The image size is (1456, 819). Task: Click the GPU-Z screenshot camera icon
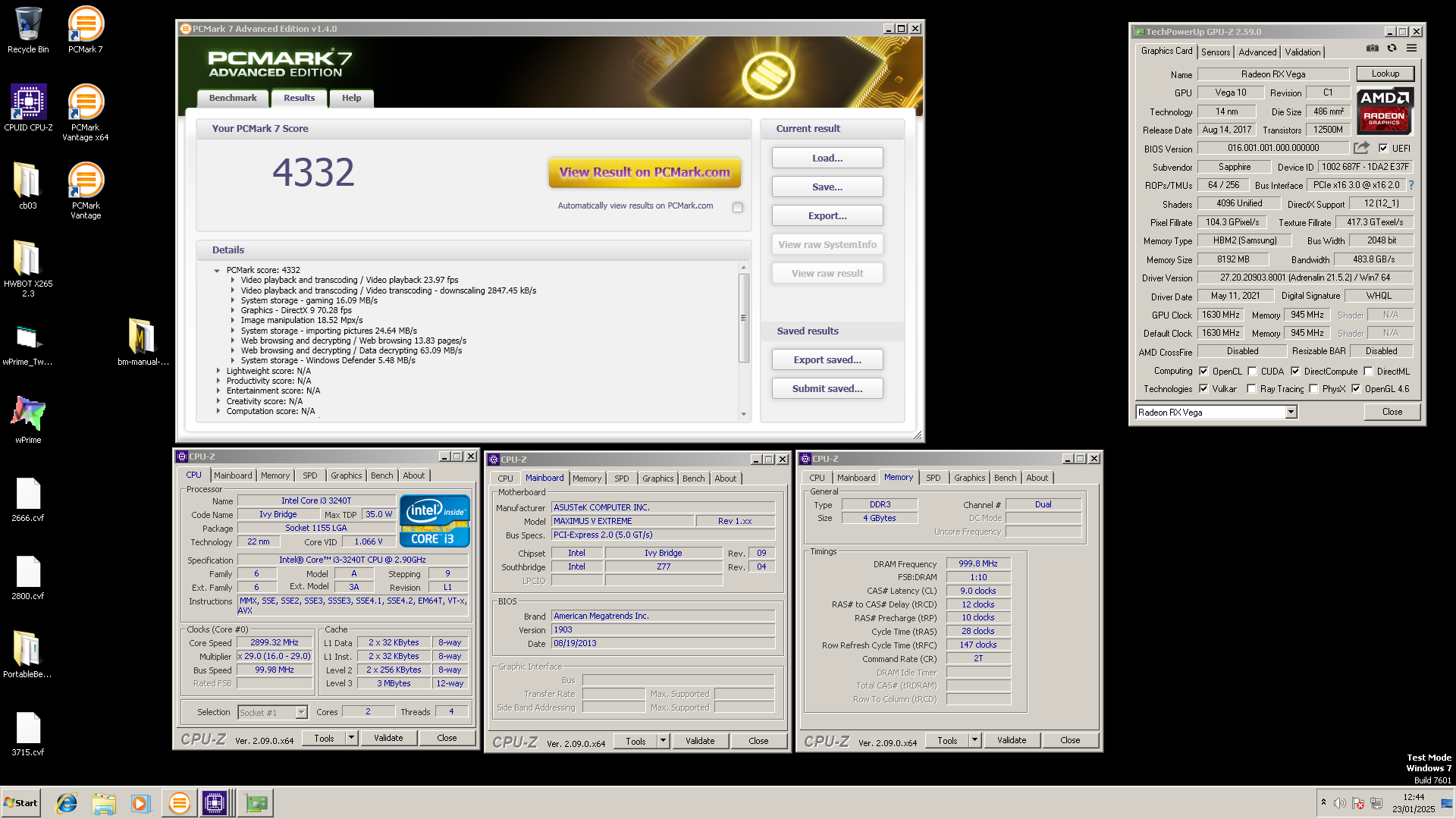click(1373, 49)
